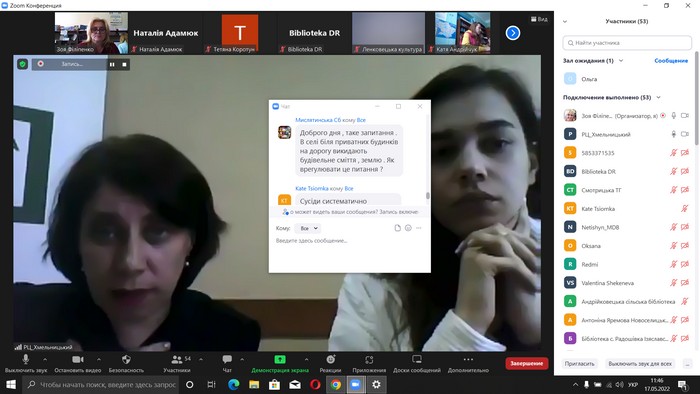
Task: Expand participants options arrow near count 54
Action: point(200,359)
